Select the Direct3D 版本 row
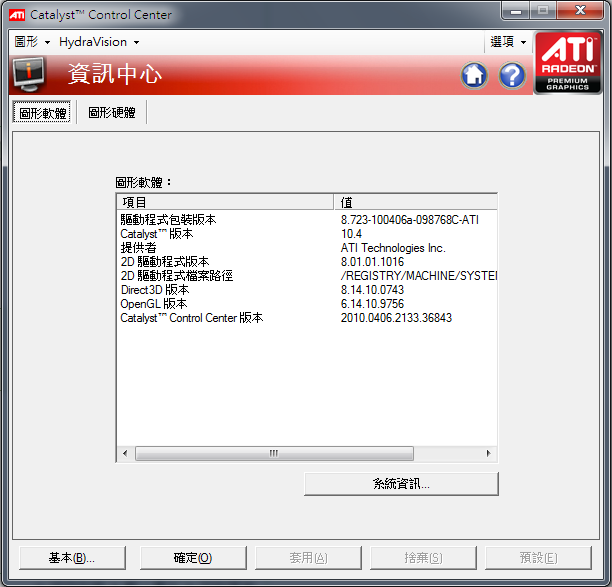 [307, 290]
